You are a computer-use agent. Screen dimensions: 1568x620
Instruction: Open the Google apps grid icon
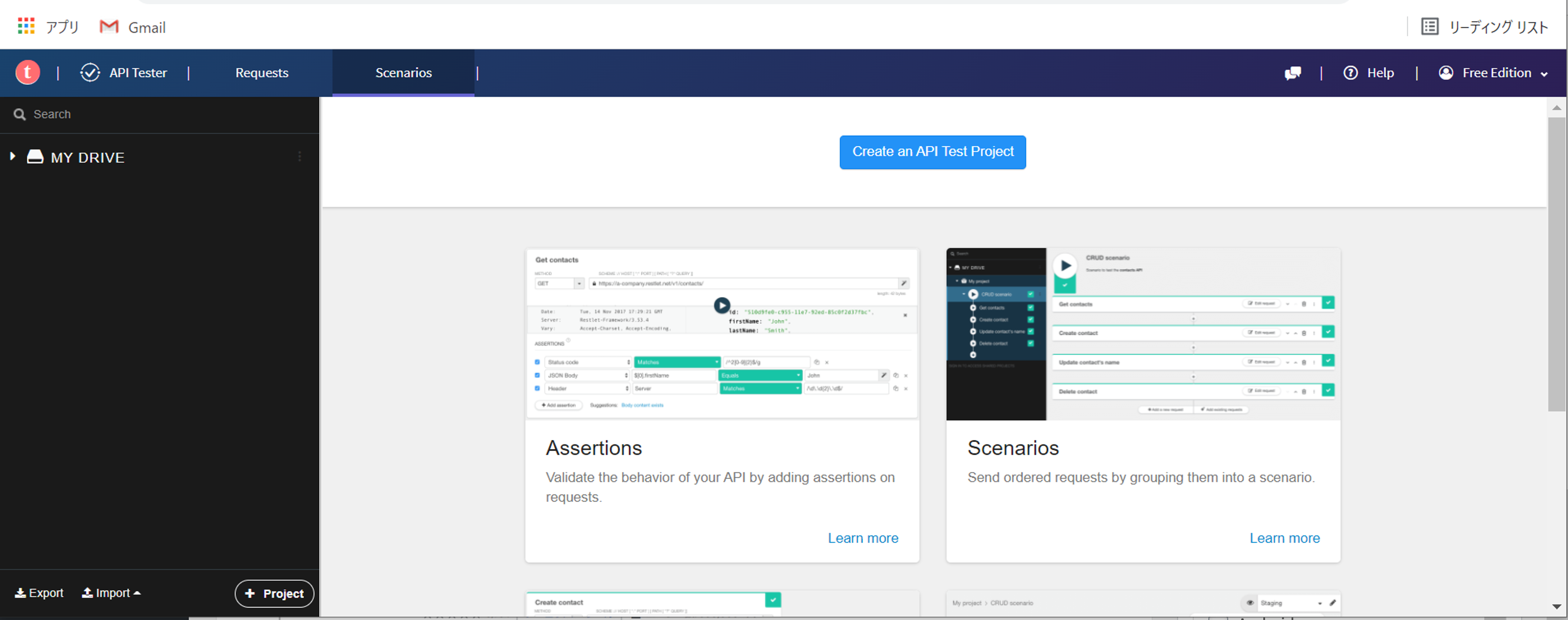click(26, 26)
